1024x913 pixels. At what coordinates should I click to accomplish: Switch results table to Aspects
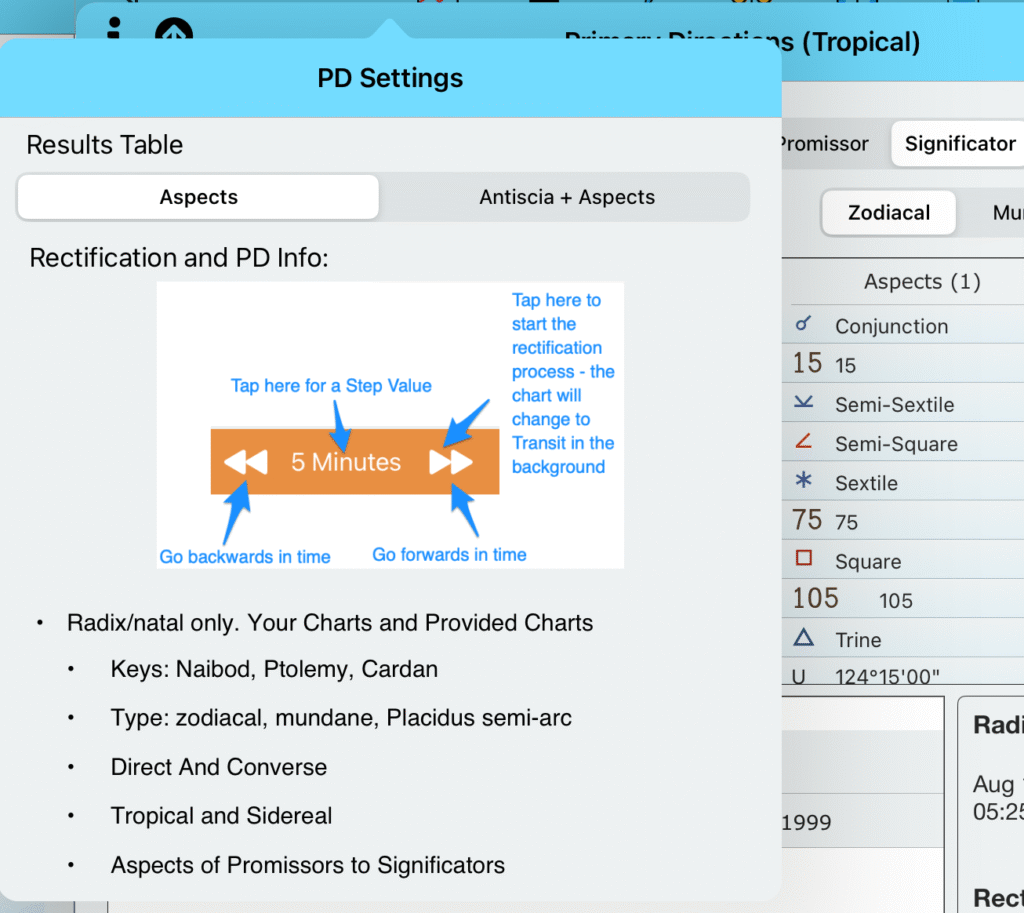pyautogui.click(x=198, y=197)
